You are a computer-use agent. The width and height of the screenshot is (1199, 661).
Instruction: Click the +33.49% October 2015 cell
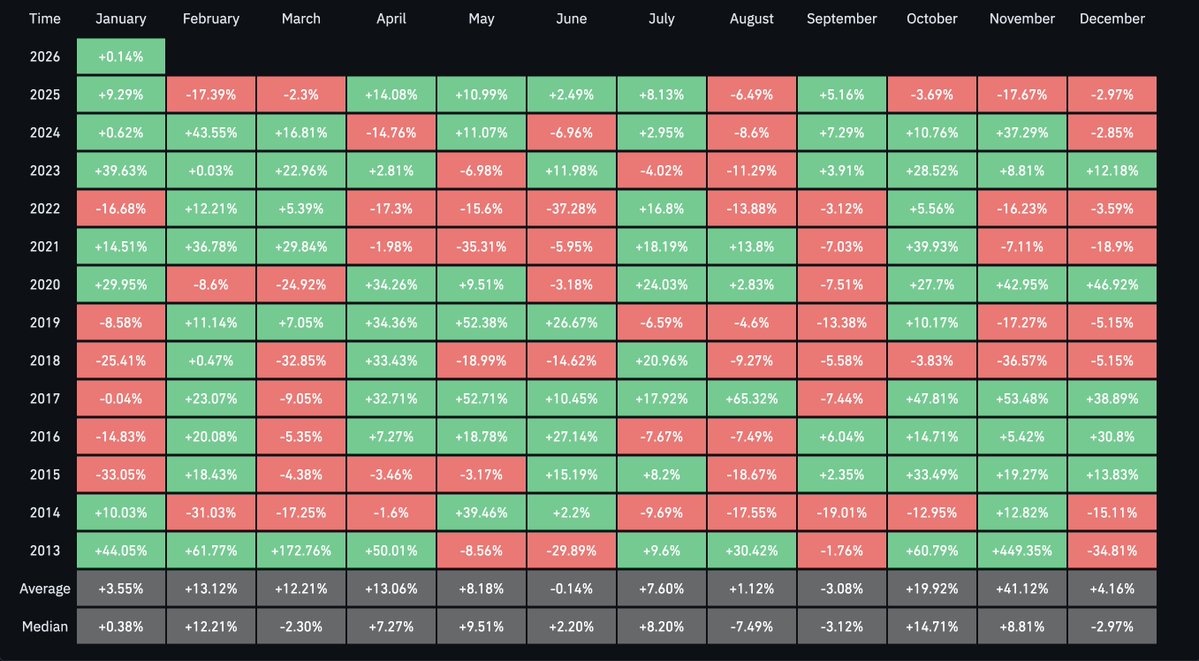coord(931,475)
